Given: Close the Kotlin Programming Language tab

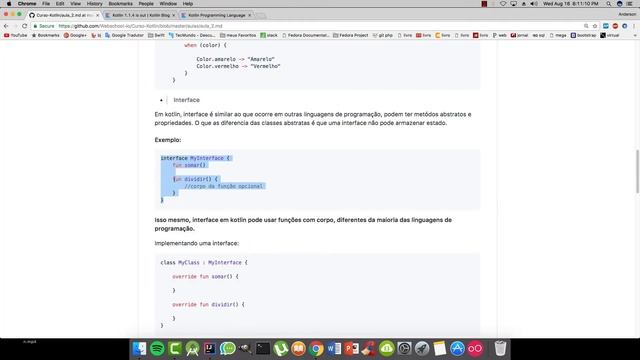Looking at the screenshot, I should pyautogui.click(x=249, y=15).
